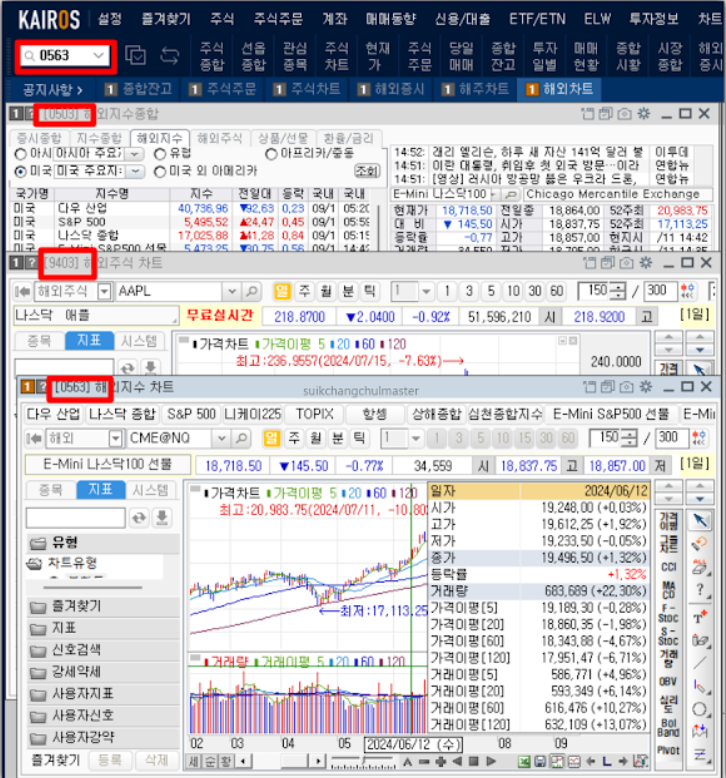
Task: Select the 아프리카/중동 radio button
Action: coord(271,154)
